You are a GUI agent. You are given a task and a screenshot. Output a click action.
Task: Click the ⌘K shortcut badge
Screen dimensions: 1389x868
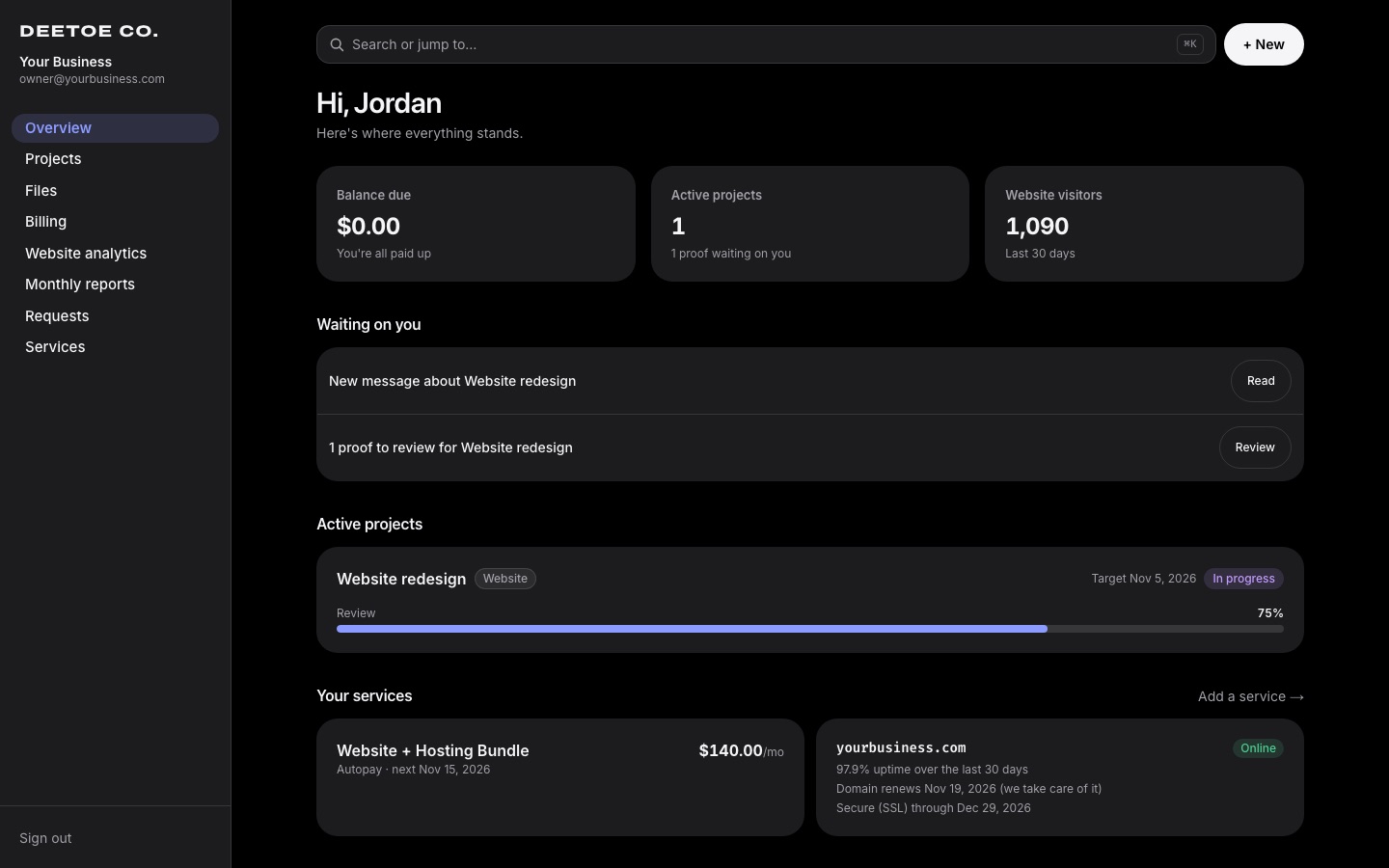click(x=1189, y=44)
